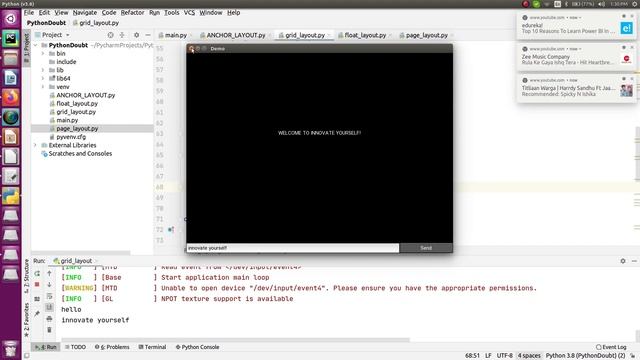
Task: Click the down arrow in Run panel
Action: [49, 284]
